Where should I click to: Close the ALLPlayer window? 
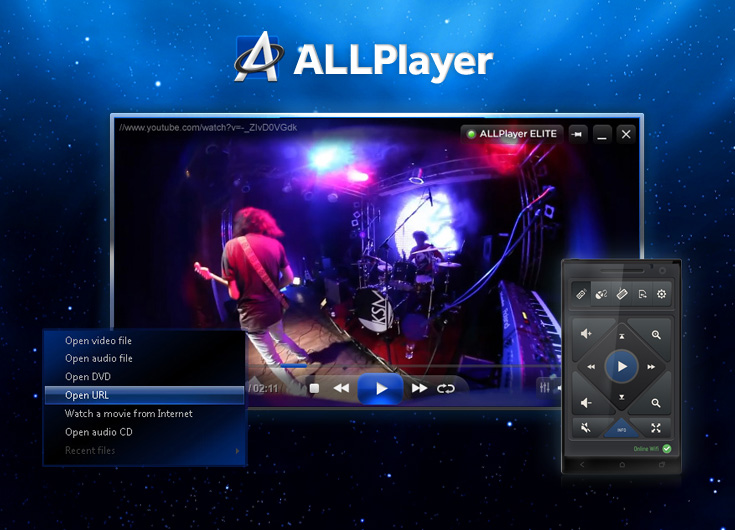pyautogui.click(x=626, y=134)
